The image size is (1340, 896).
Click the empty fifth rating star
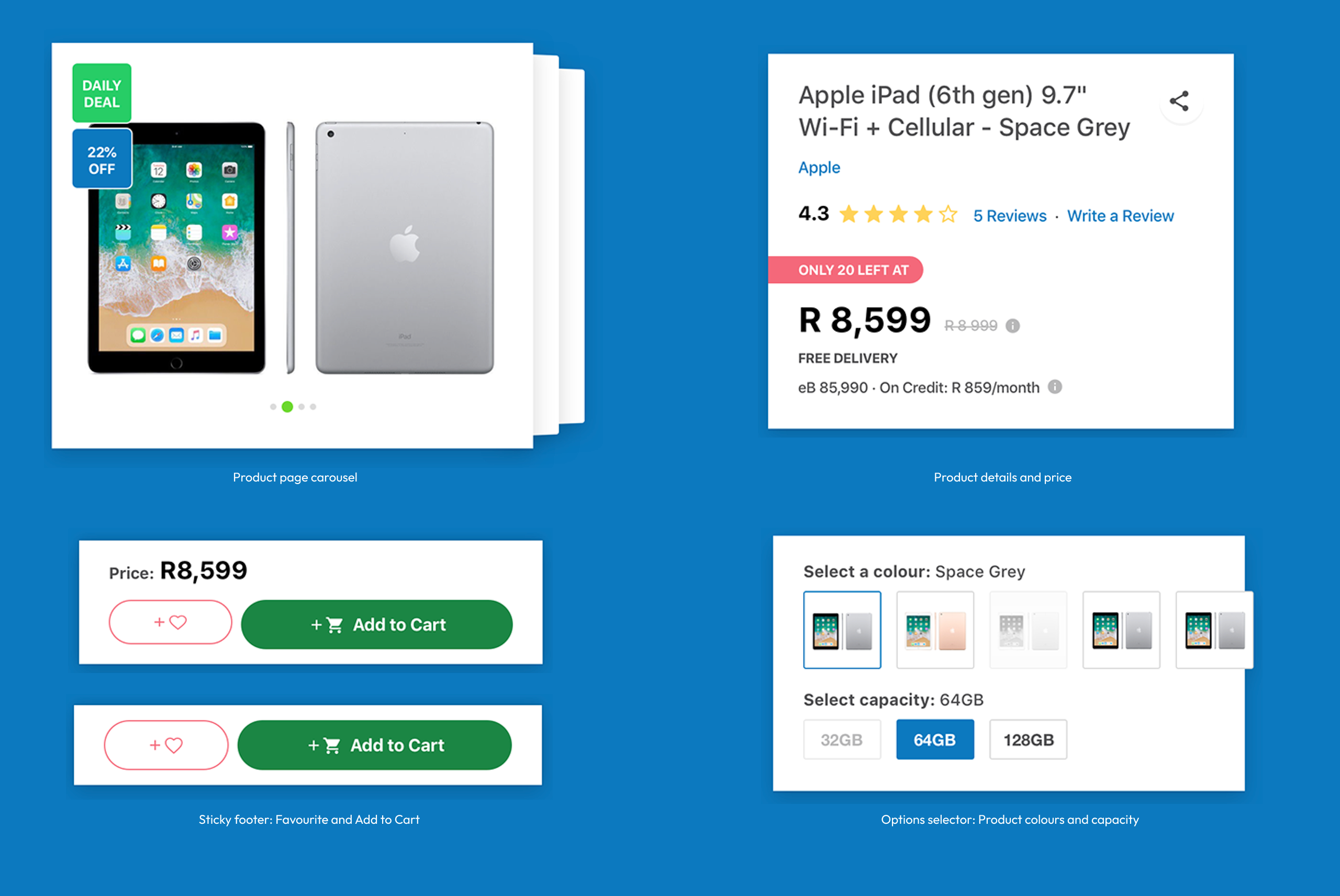pos(948,215)
